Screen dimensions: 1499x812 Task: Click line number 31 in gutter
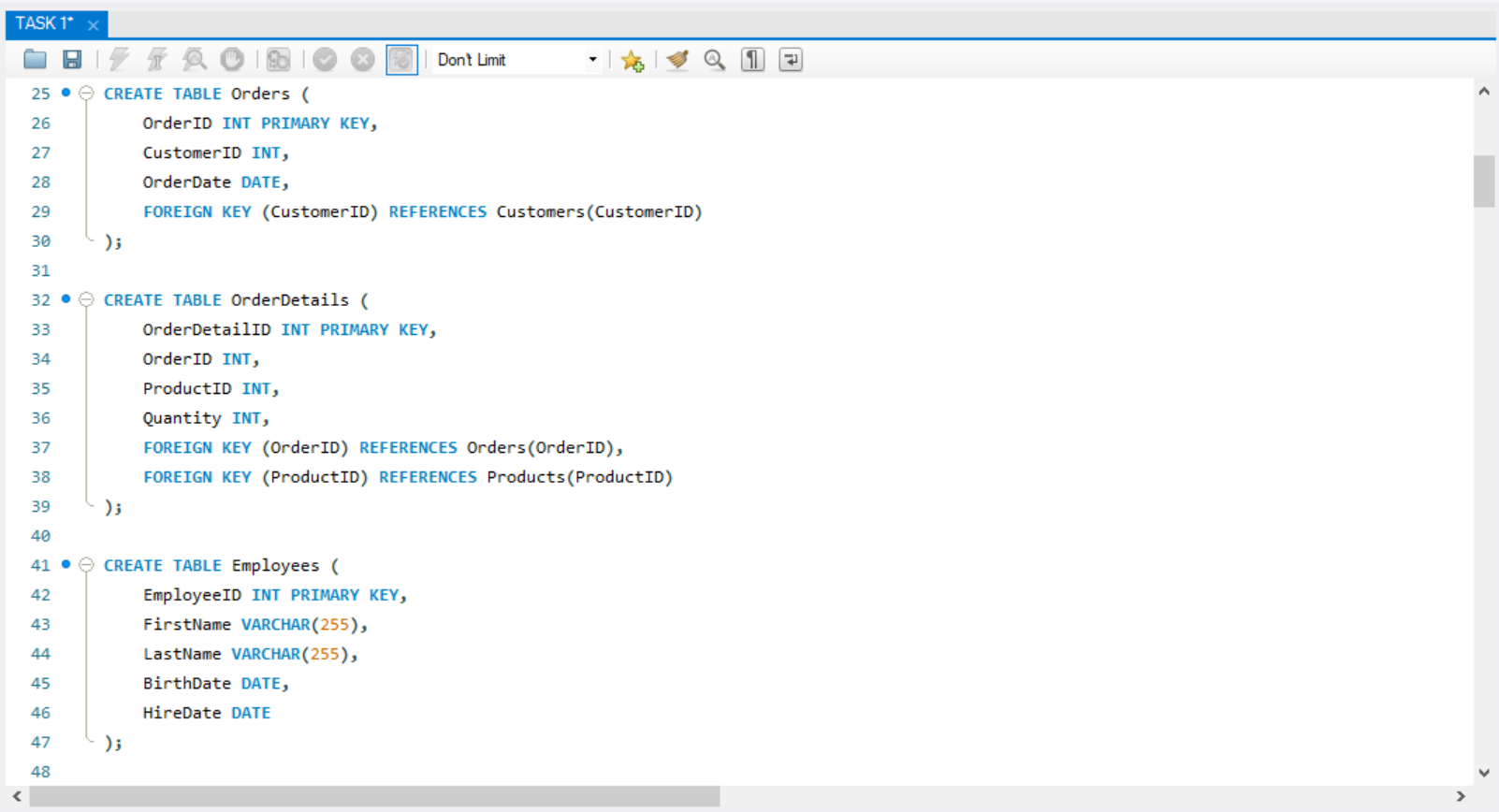40,270
